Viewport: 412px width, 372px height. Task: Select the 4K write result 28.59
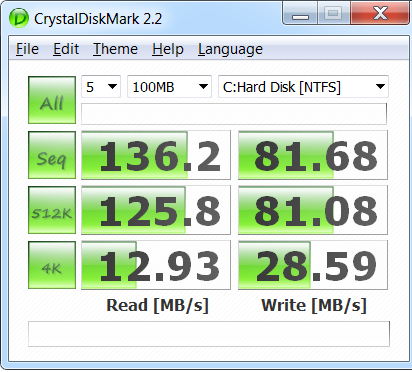[313, 265]
